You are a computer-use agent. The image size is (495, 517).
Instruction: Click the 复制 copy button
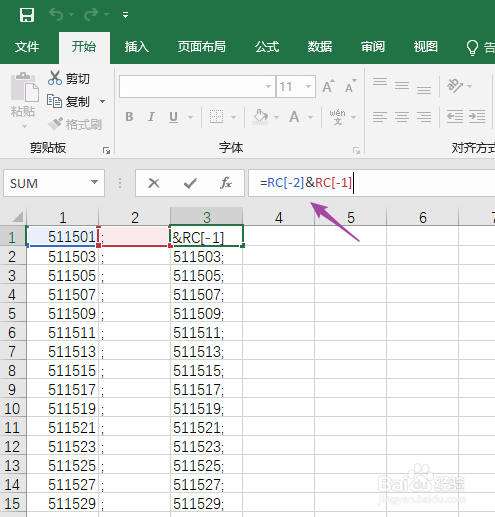click(x=69, y=101)
